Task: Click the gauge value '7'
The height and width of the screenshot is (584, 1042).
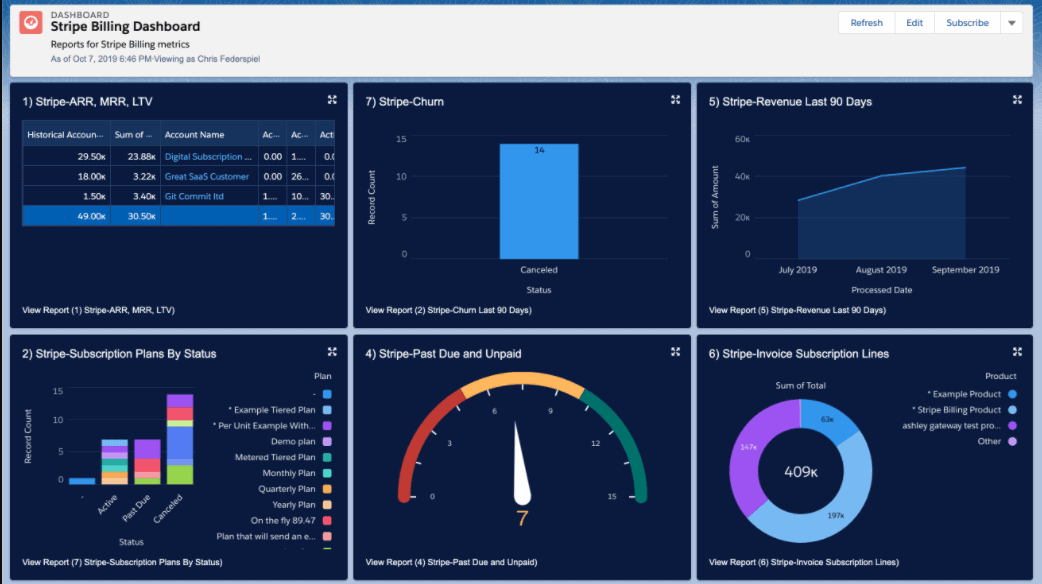Action: (522, 519)
